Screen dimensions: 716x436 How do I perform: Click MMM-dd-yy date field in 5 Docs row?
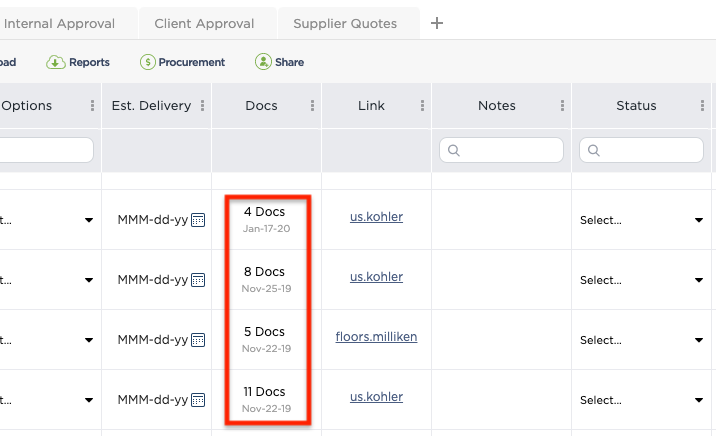tap(153, 340)
